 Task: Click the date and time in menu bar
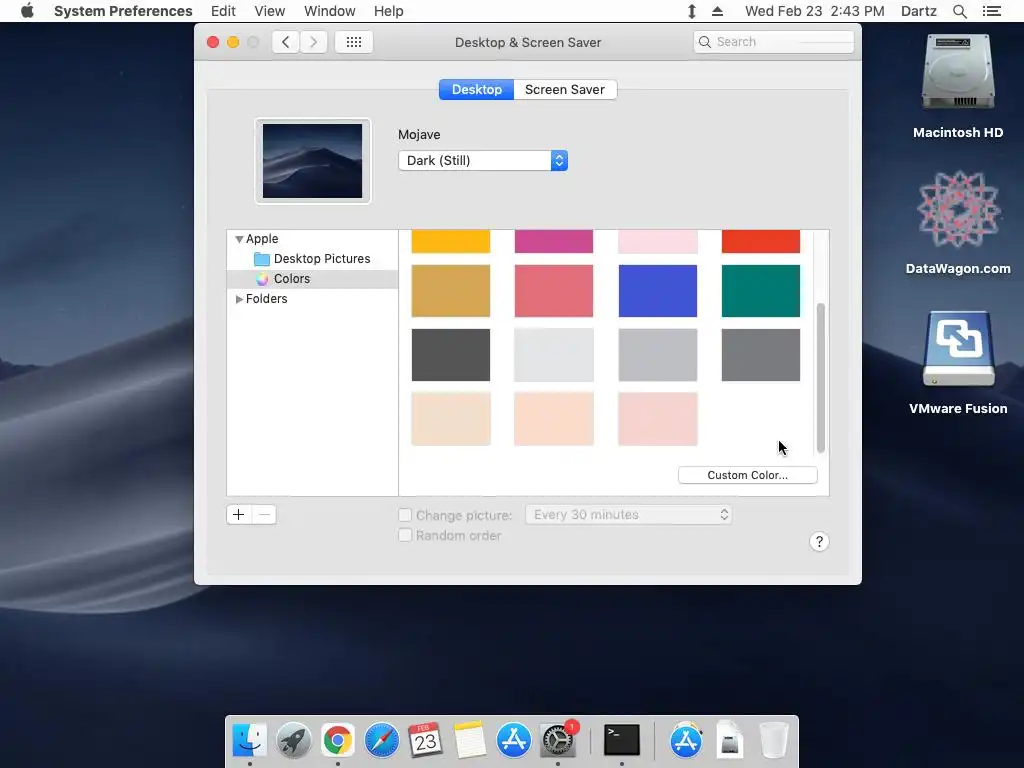point(814,11)
